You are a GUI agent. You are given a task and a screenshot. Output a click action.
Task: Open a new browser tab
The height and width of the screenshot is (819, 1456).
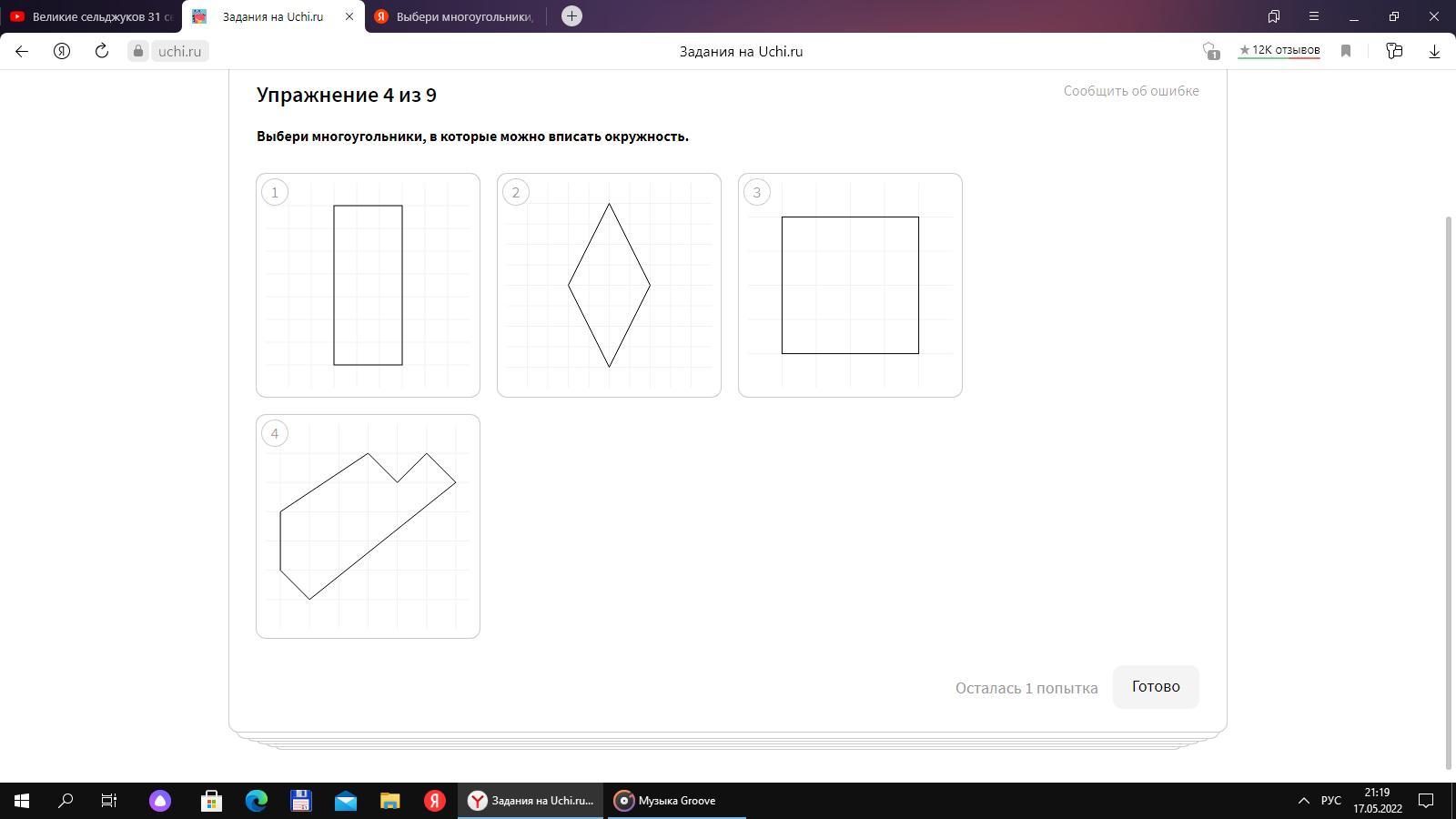[571, 16]
